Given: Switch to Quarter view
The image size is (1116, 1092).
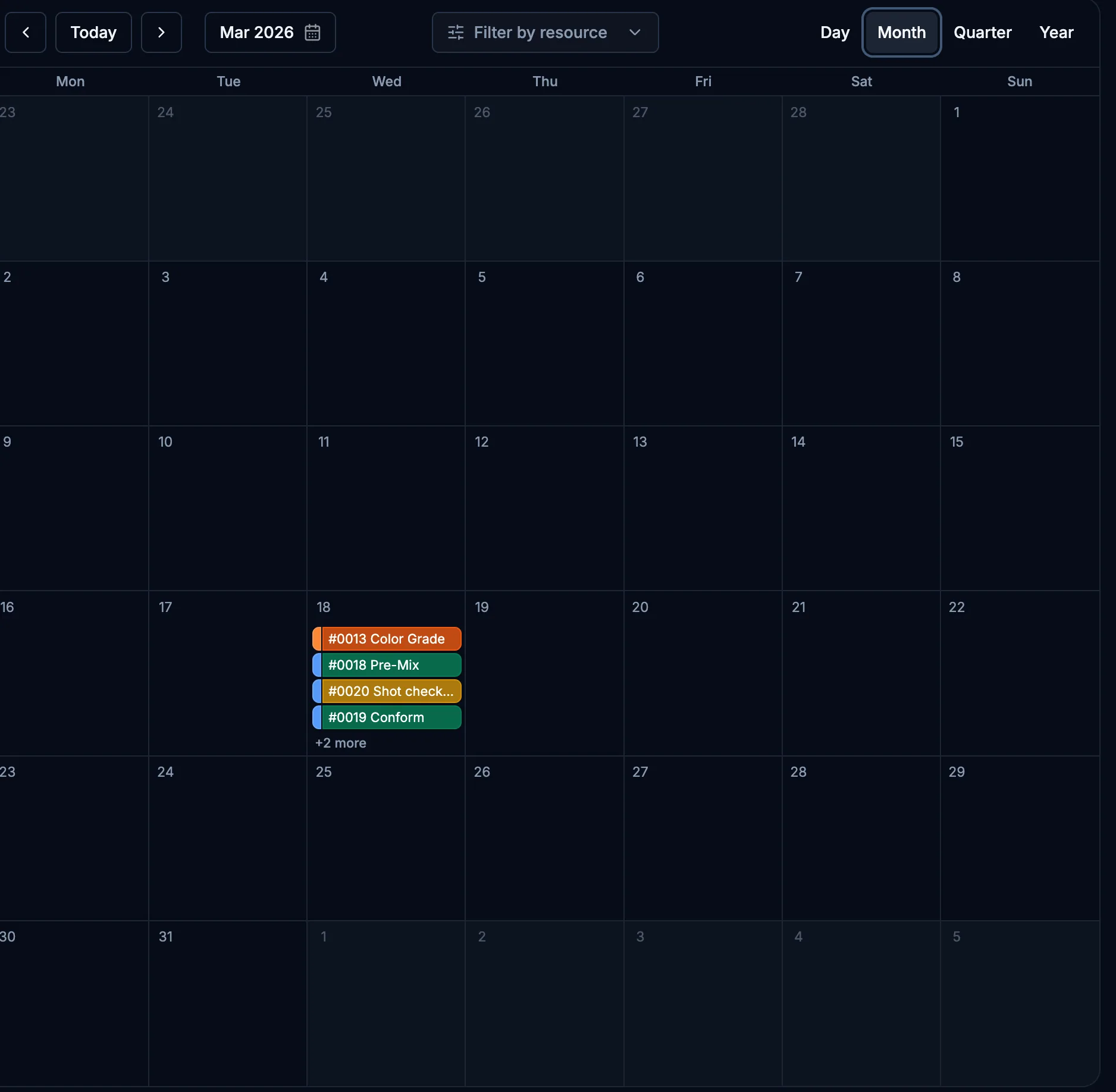Looking at the screenshot, I should pyautogui.click(x=982, y=32).
